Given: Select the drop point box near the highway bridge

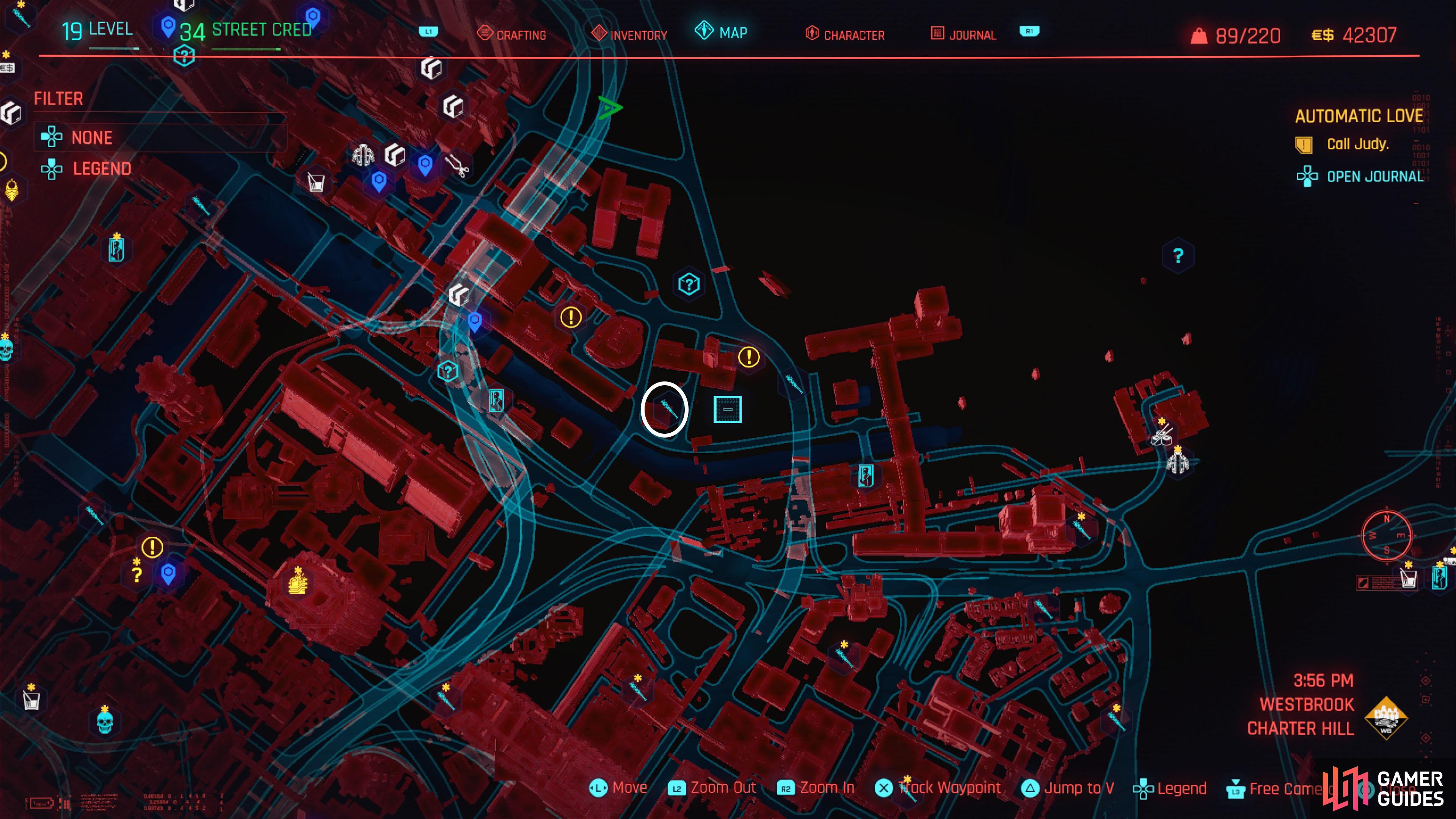Looking at the screenshot, I should [458, 295].
